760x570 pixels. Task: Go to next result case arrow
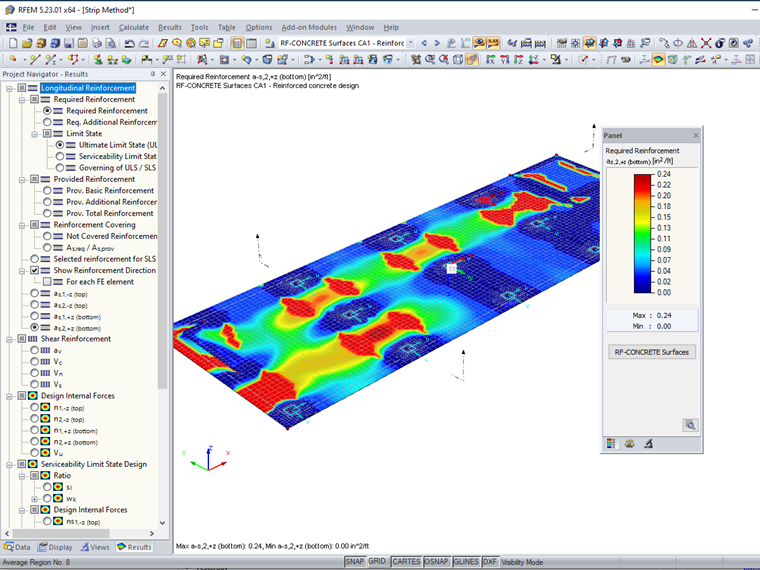click(437, 43)
